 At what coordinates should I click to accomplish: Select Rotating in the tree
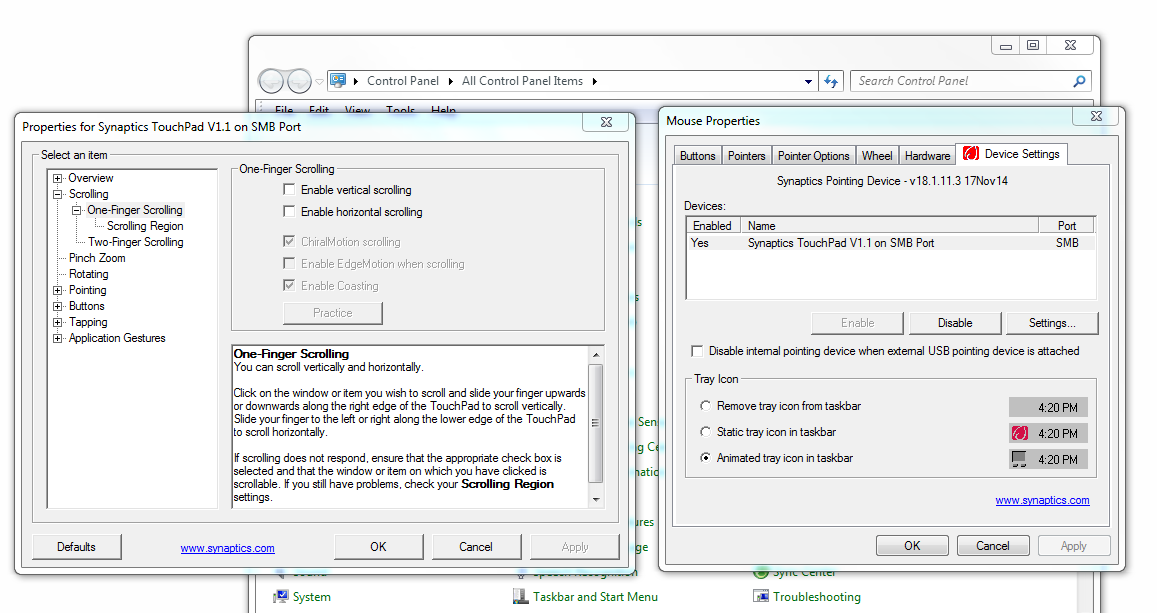pyautogui.click(x=89, y=274)
